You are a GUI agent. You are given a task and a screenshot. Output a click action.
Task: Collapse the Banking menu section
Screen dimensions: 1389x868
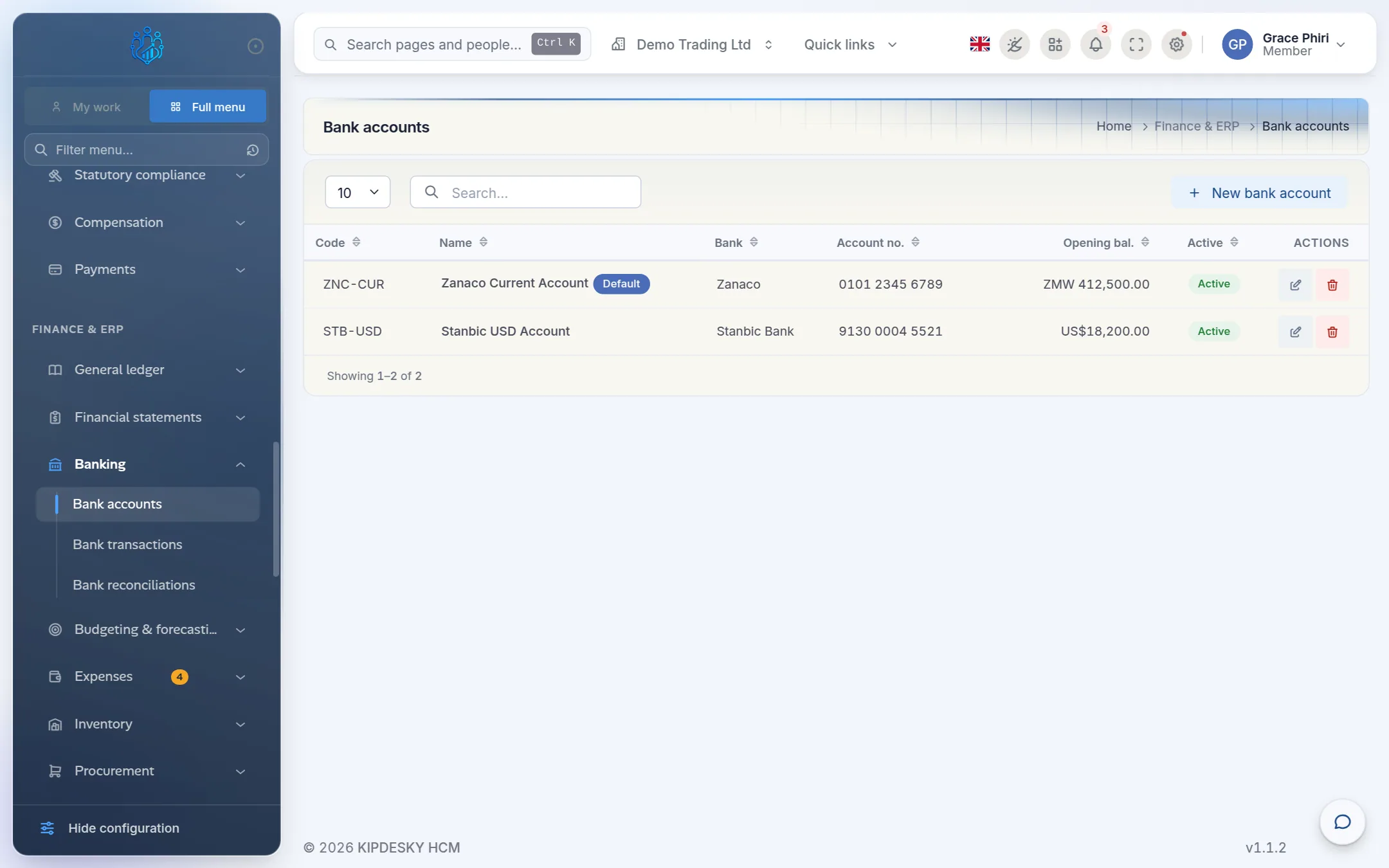(147, 464)
